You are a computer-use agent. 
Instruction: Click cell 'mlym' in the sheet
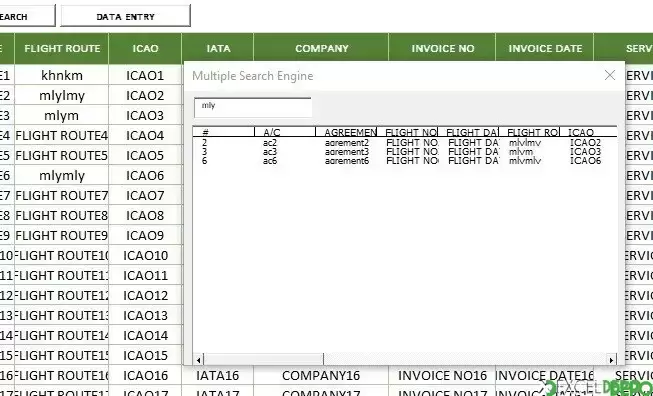click(62, 115)
